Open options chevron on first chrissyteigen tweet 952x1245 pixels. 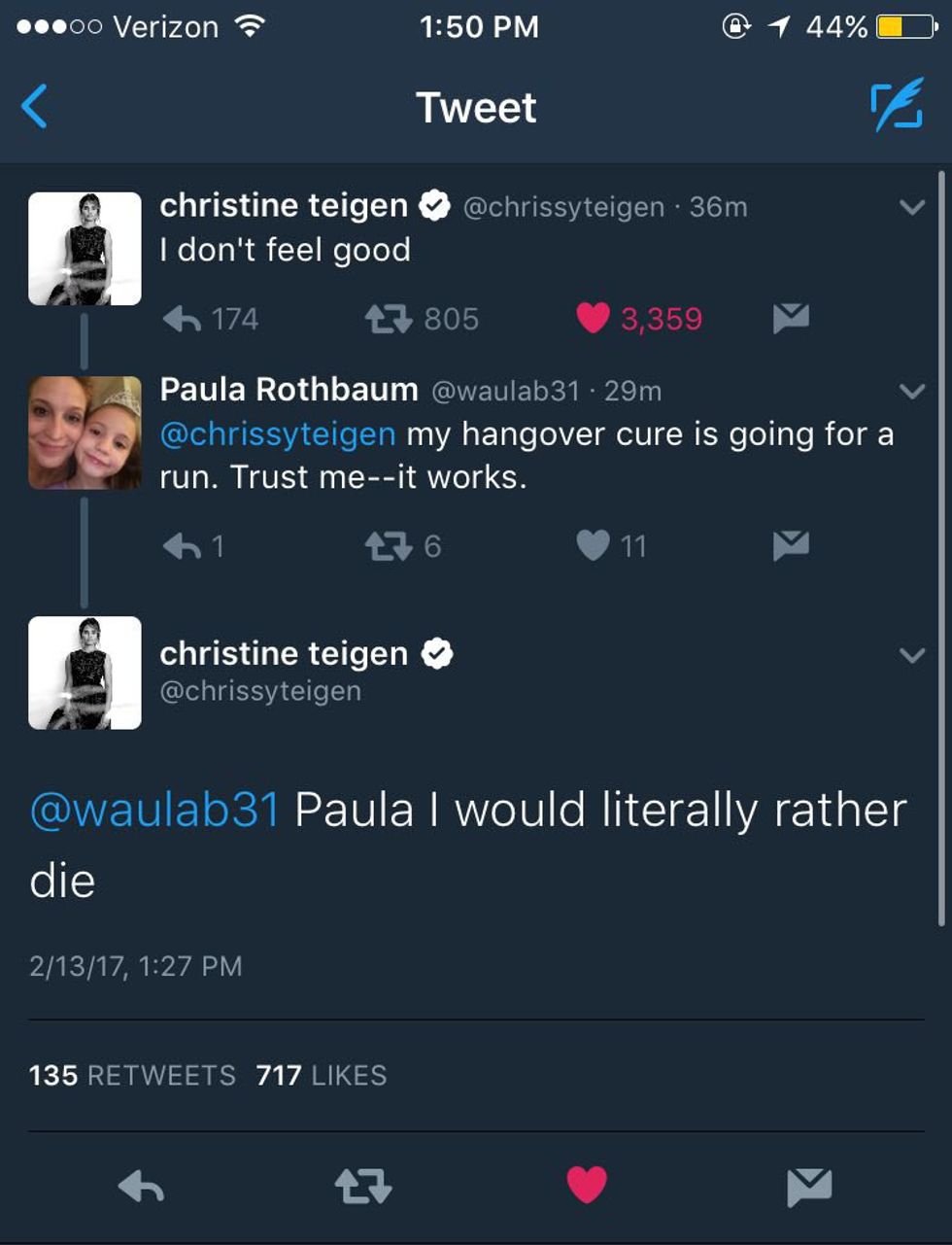[912, 207]
